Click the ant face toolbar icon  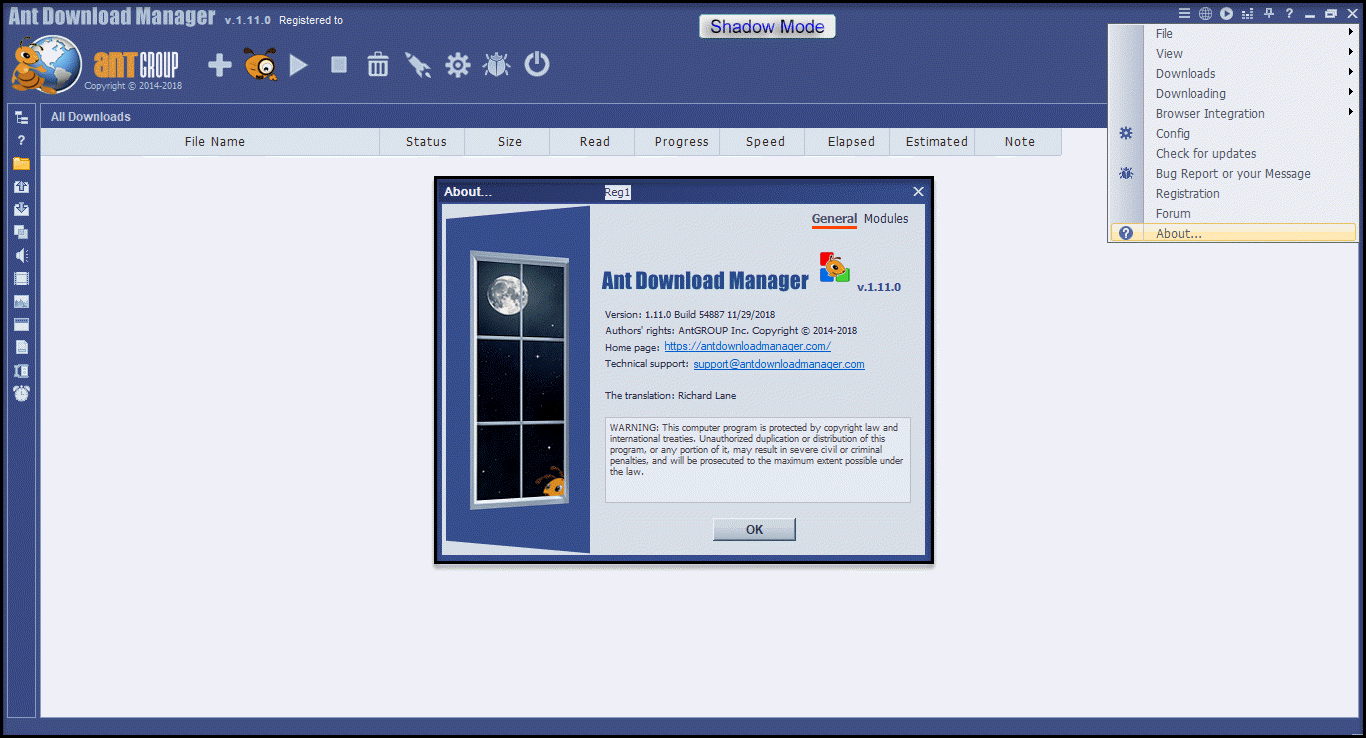coord(261,65)
